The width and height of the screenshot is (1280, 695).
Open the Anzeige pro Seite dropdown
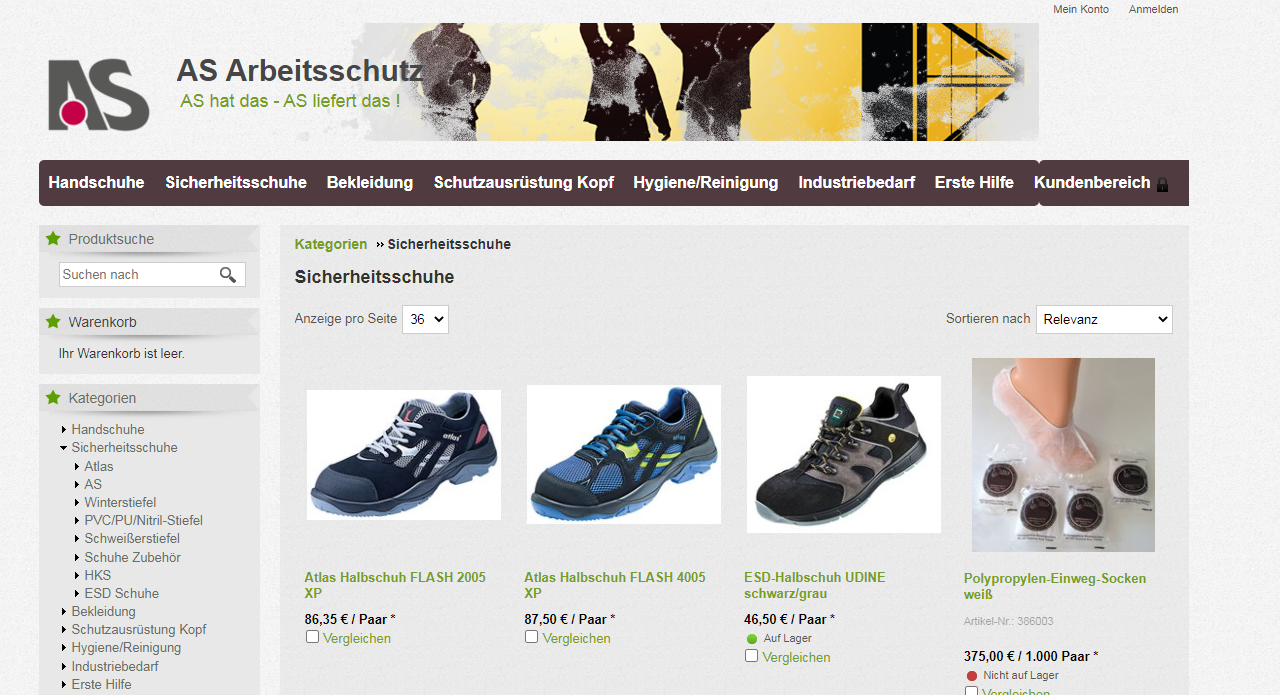tap(425, 319)
